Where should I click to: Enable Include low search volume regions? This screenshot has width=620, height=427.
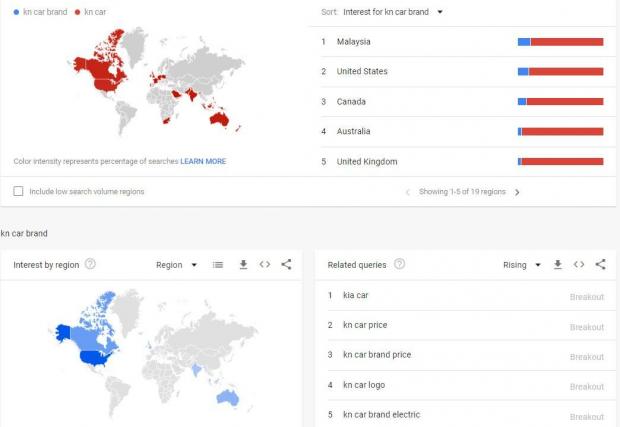pyautogui.click(x=18, y=191)
